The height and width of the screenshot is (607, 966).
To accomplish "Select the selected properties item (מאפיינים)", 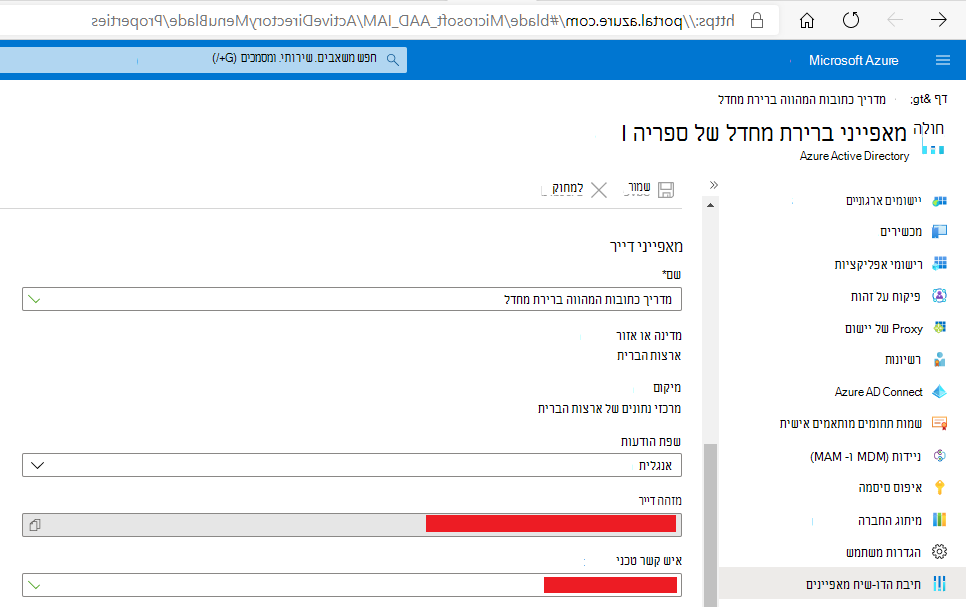I will 842,584.
